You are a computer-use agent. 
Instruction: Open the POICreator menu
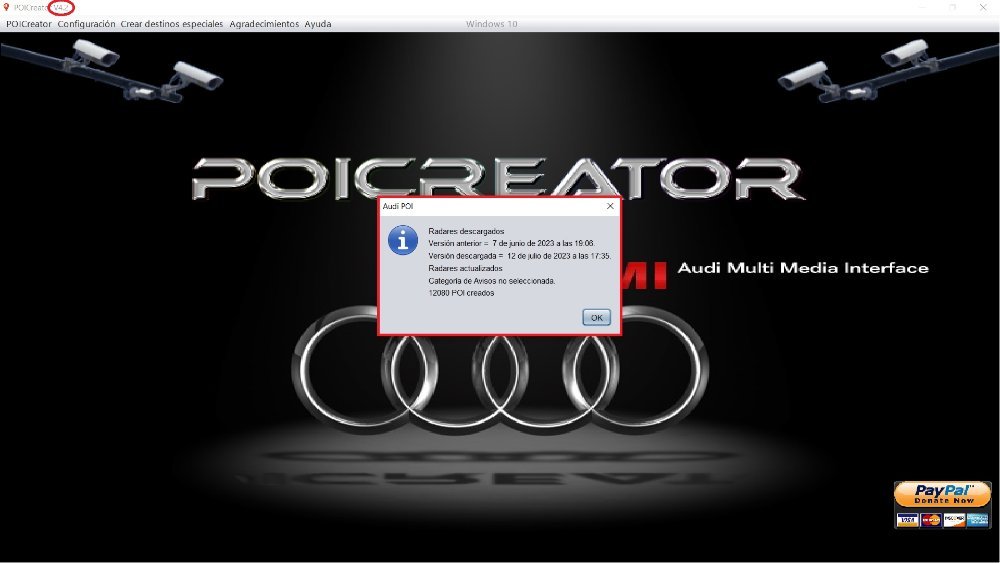click(29, 24)
